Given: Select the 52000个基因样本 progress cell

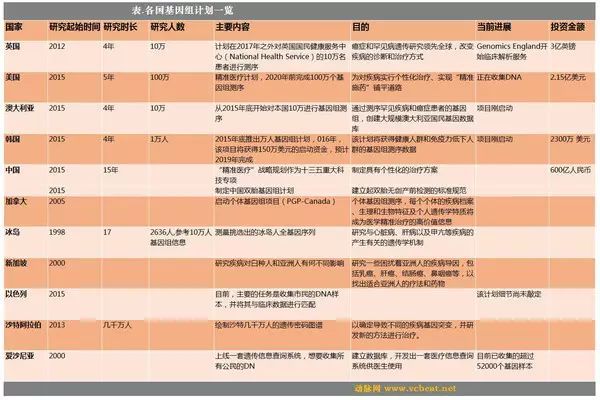Looking at the screenshot, I should 505,361.
